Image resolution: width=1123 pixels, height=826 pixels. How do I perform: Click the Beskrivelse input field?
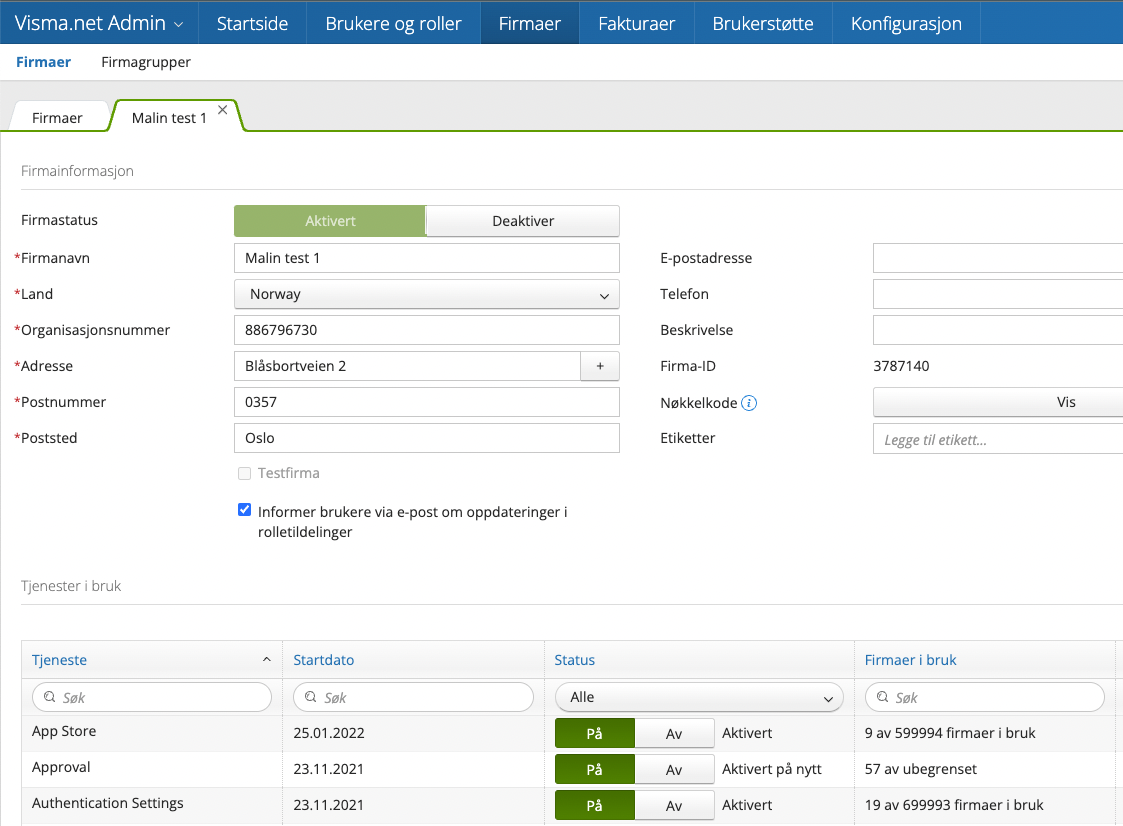[x=998, y=330]
